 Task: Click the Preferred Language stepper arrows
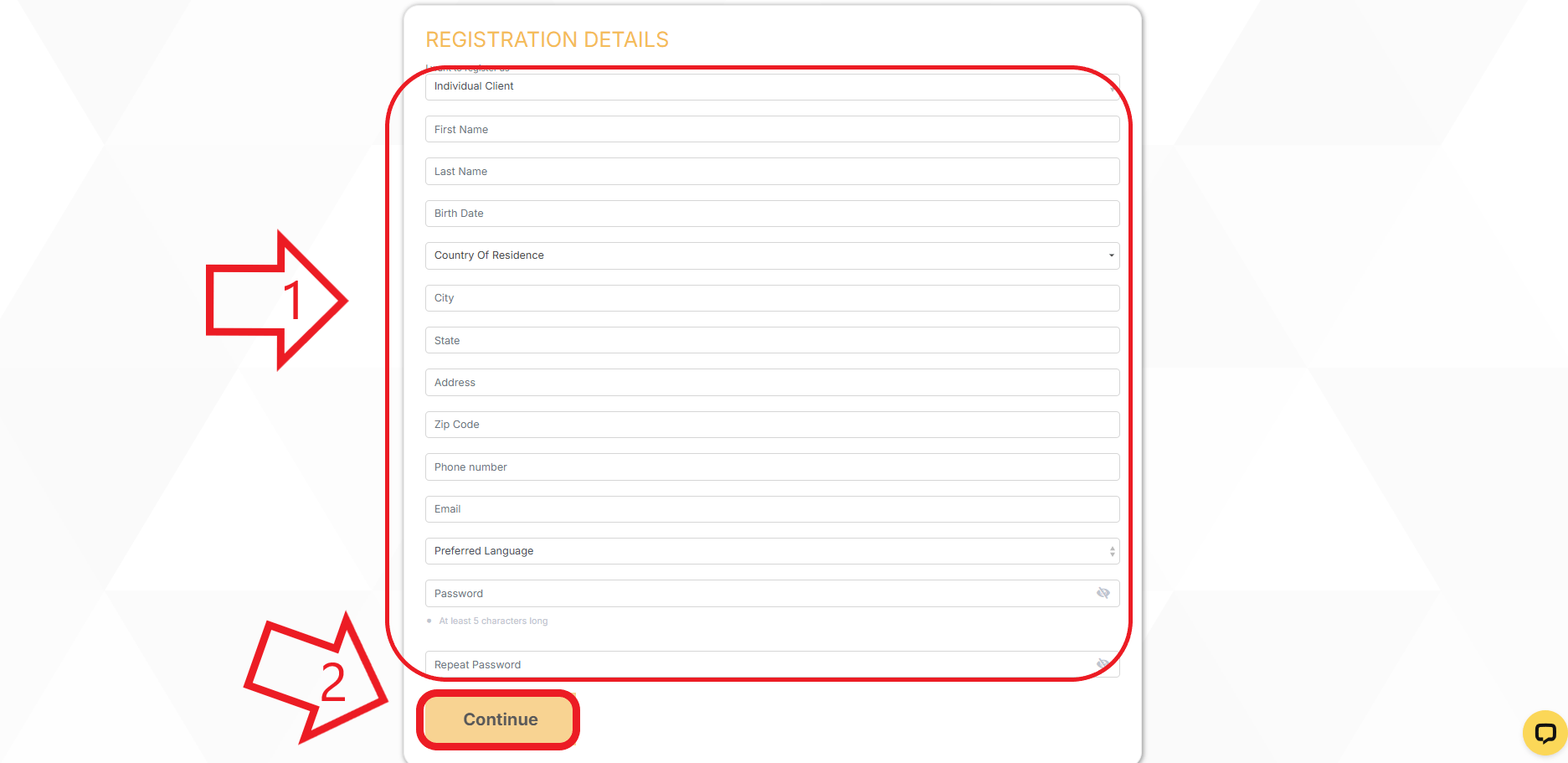(1112, 551)
